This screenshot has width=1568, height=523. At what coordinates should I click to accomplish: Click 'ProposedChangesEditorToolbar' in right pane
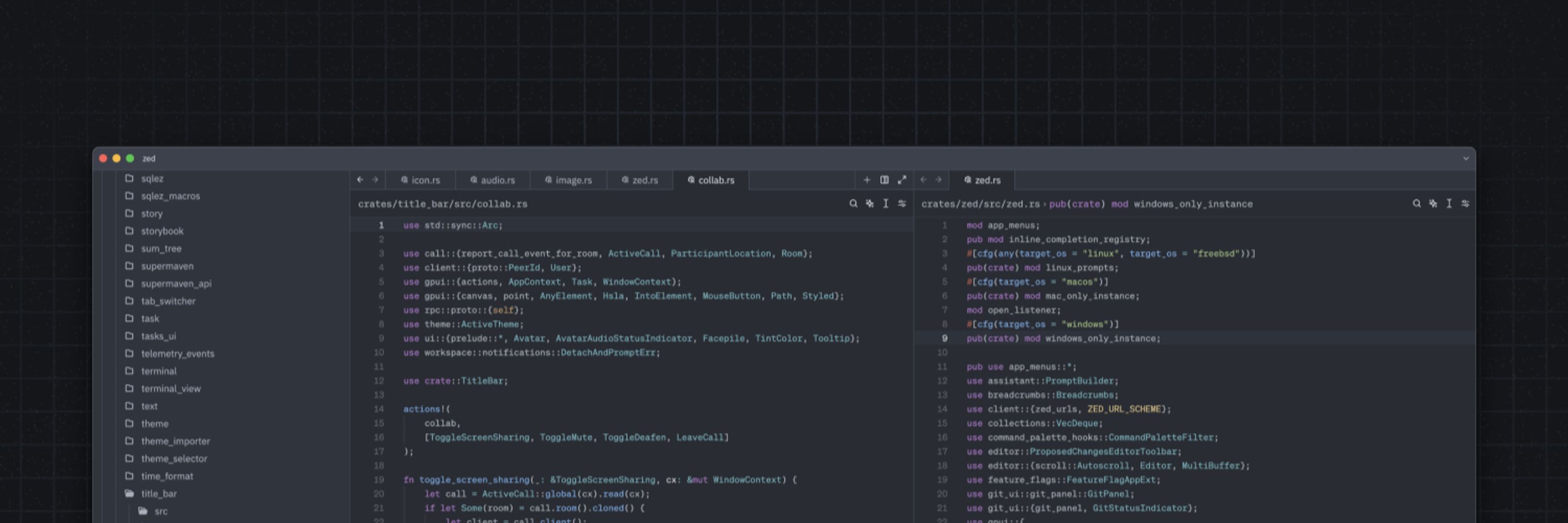(1103, 452)
